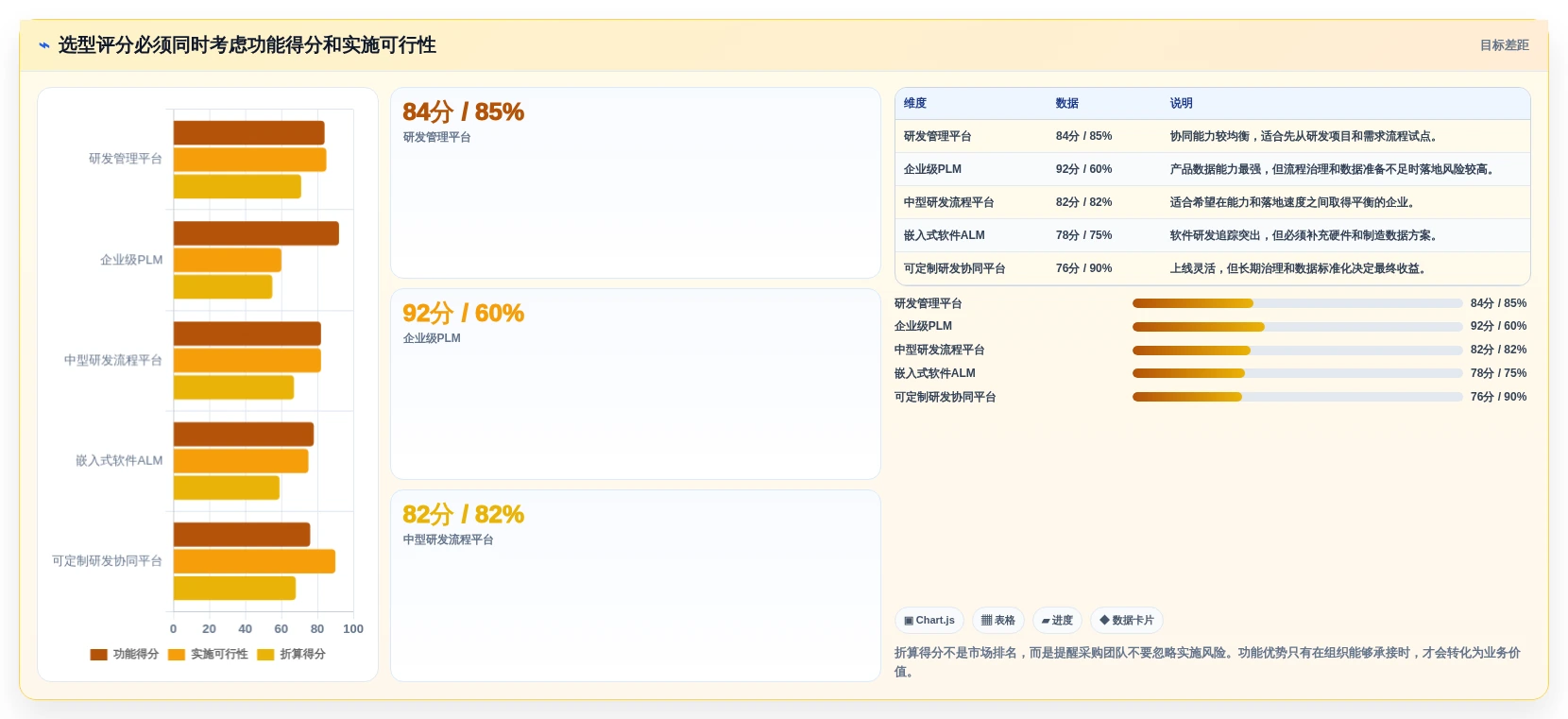Click the 可定制研发协同平台 label in the progress list

[x=946, y=397]
